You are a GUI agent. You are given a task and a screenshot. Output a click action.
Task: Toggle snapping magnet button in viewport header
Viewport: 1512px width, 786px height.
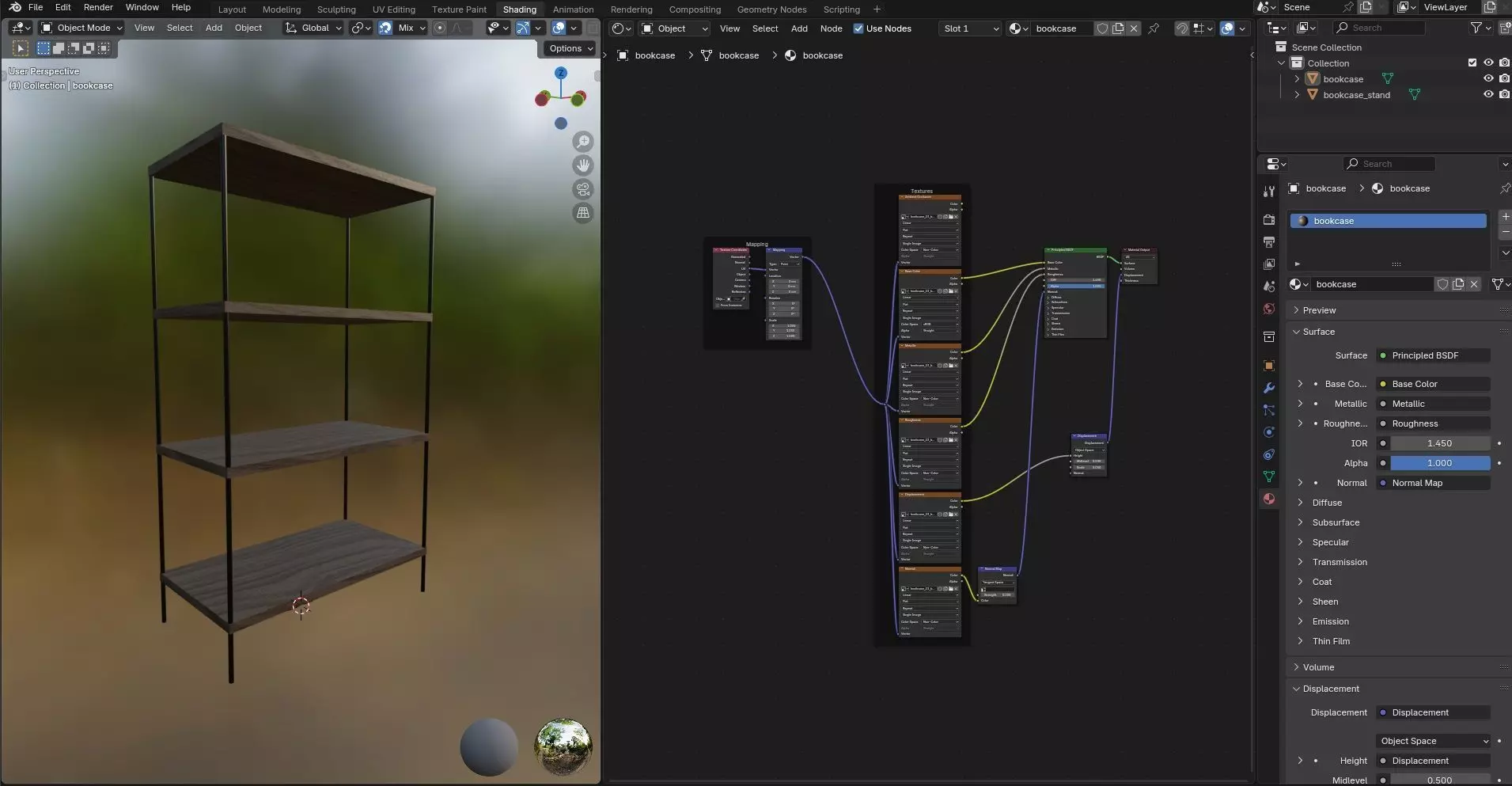click(x=385, y=28)
